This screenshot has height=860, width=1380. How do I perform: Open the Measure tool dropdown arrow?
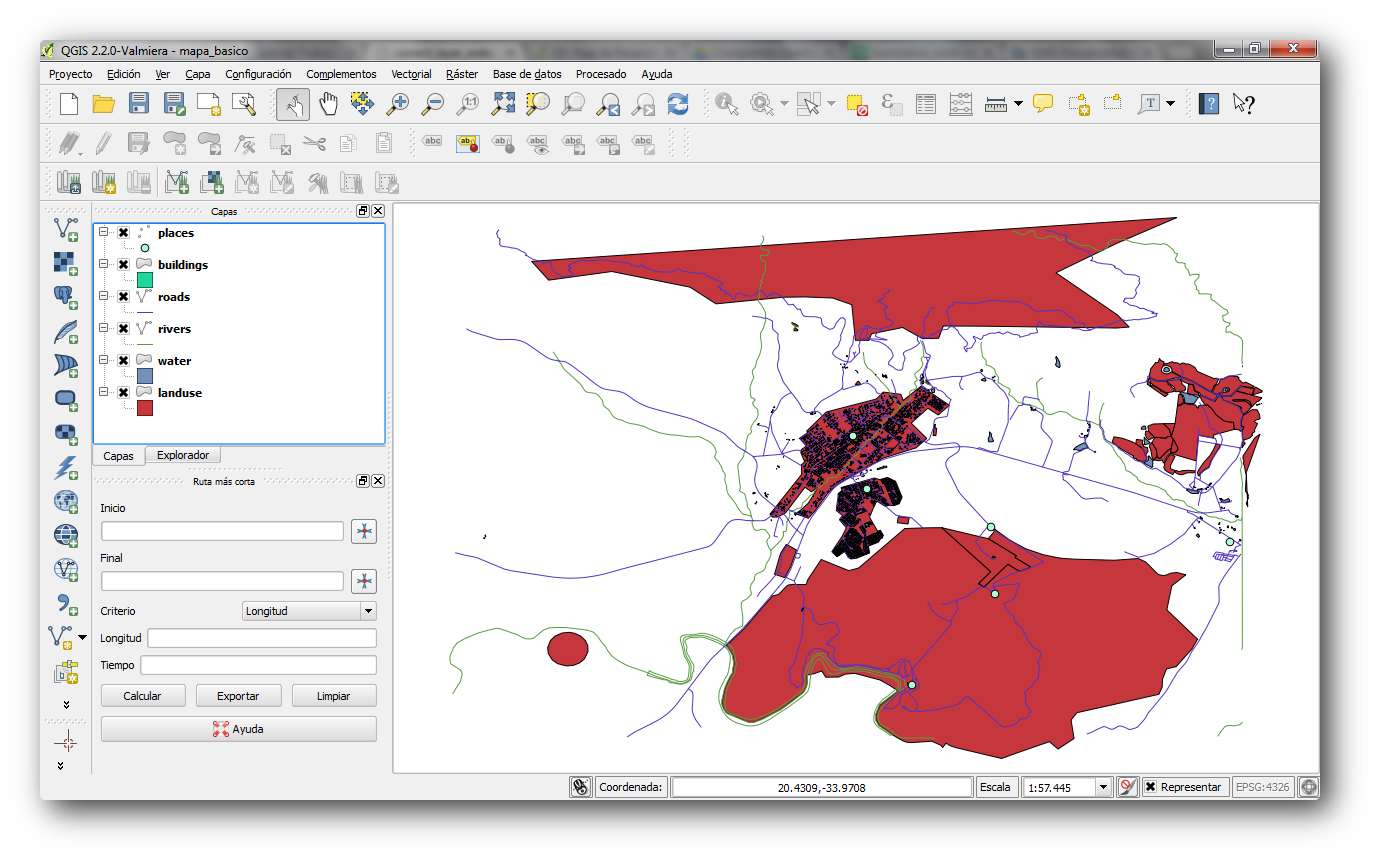click(x=1018, y=103)
